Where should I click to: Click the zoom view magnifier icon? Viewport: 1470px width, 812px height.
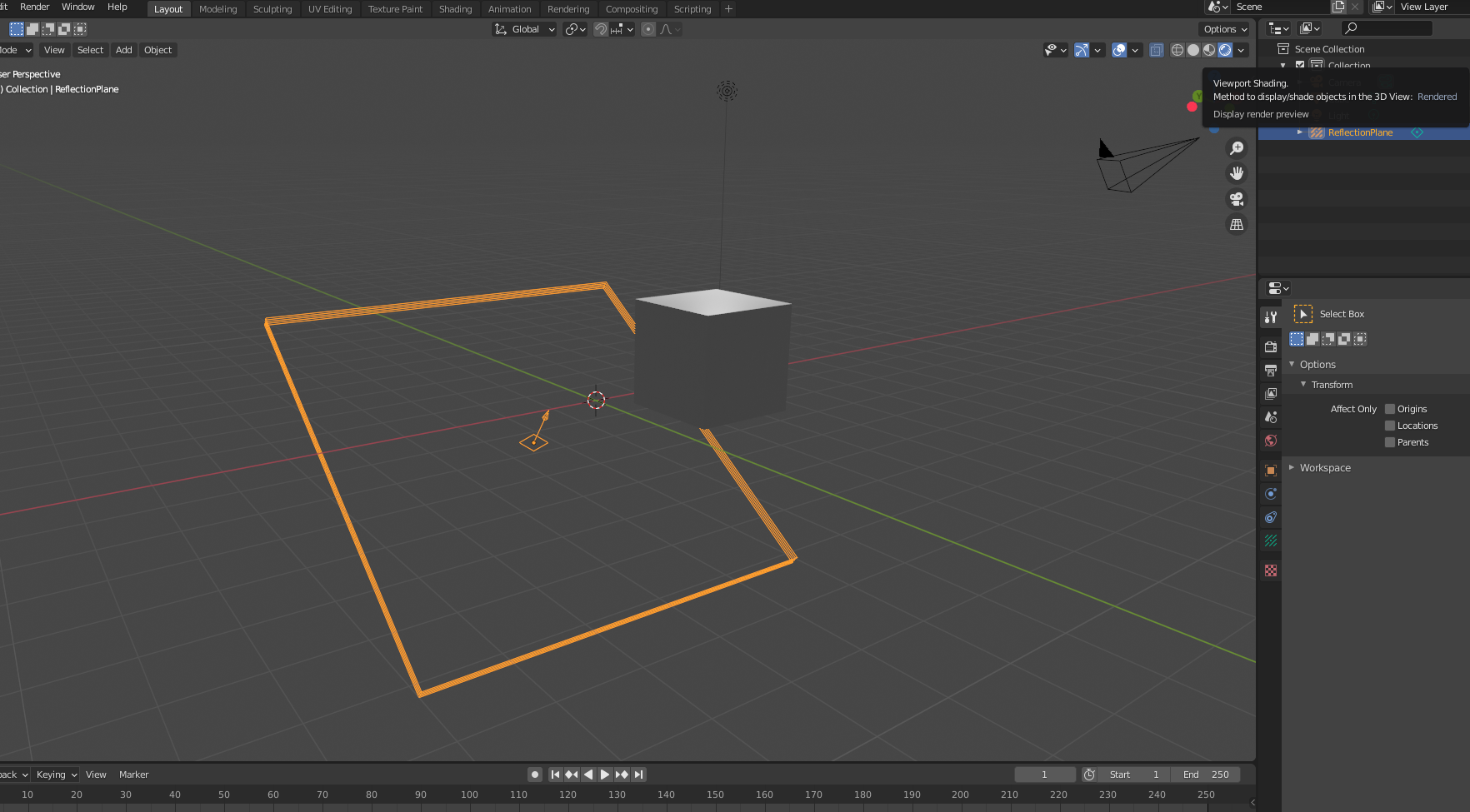pyautogui.click(x=1237, y=147)
